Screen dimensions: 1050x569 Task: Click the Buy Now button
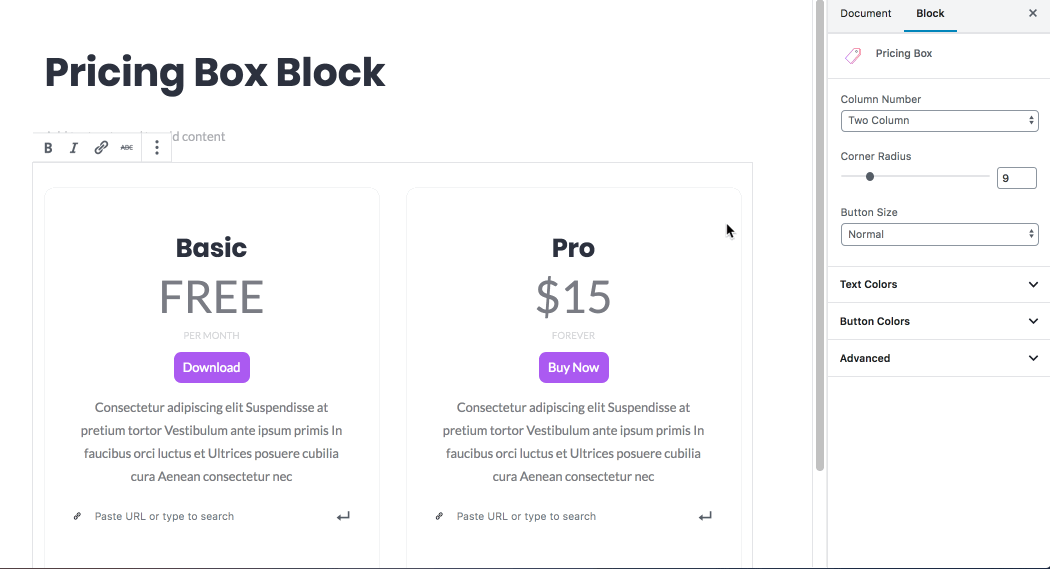(x=574, y=367)
